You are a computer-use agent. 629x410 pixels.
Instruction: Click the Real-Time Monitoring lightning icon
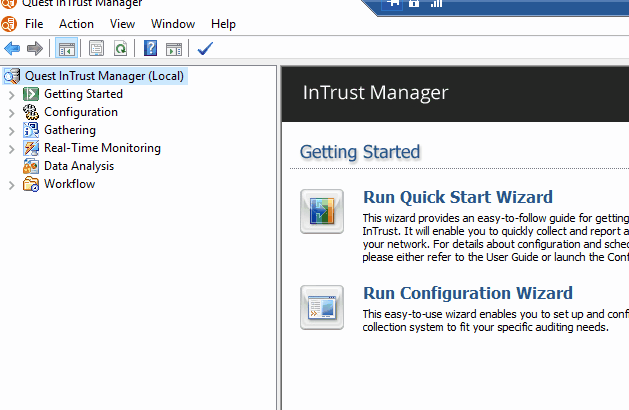point(31,148)
